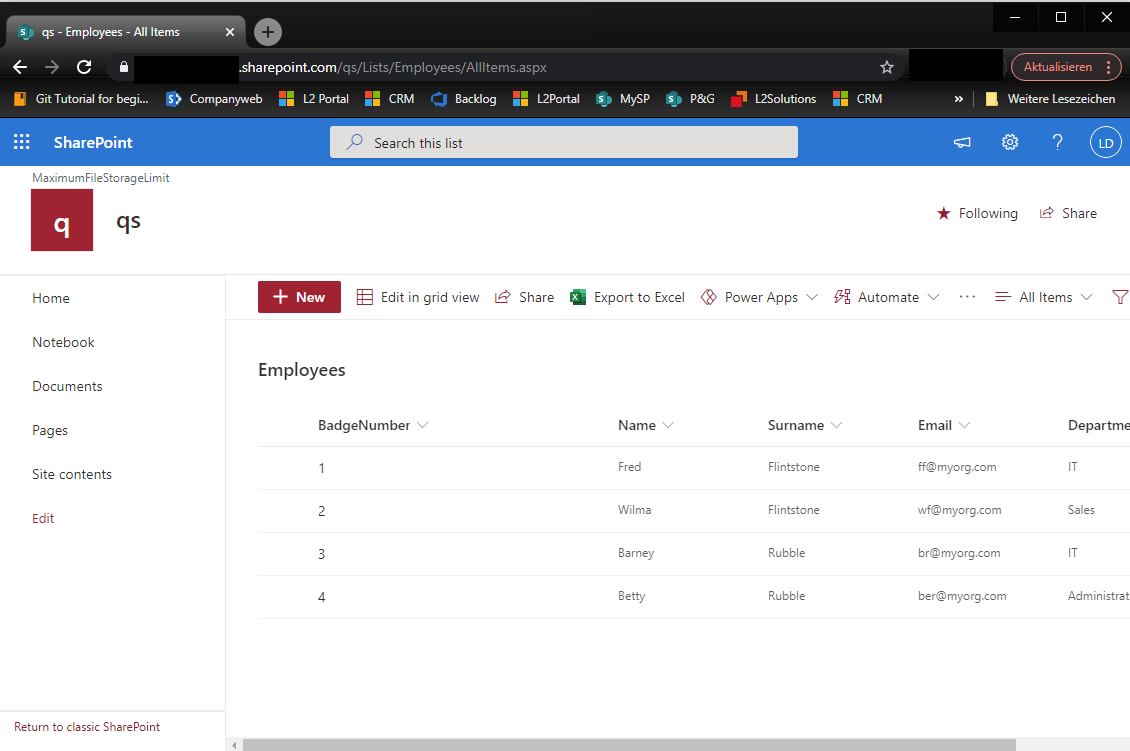
Task: Open the SharePoint app launcher waffle icon
Action: pyautogui.click(x=21, y=142)
